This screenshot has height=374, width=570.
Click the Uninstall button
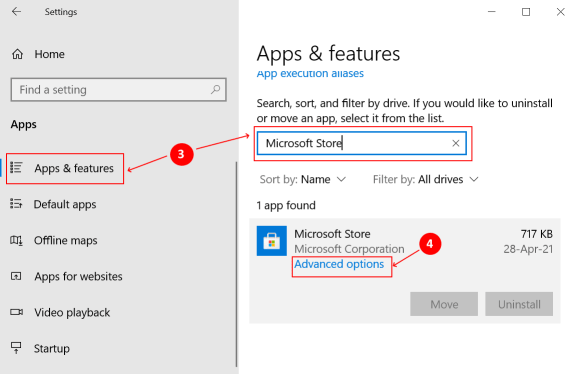(519, 304)
